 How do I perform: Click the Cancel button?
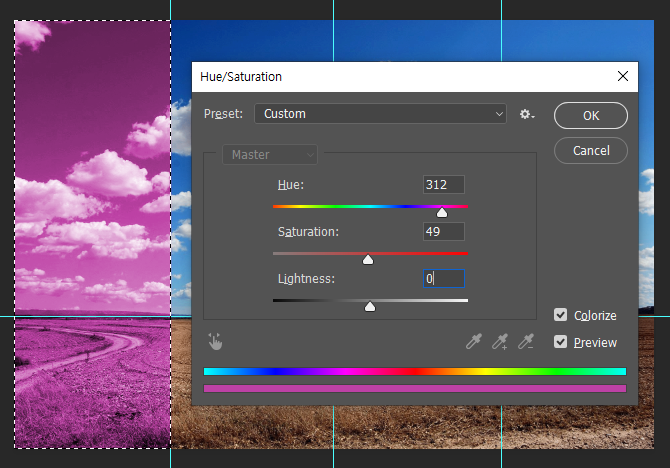point(591,150)
